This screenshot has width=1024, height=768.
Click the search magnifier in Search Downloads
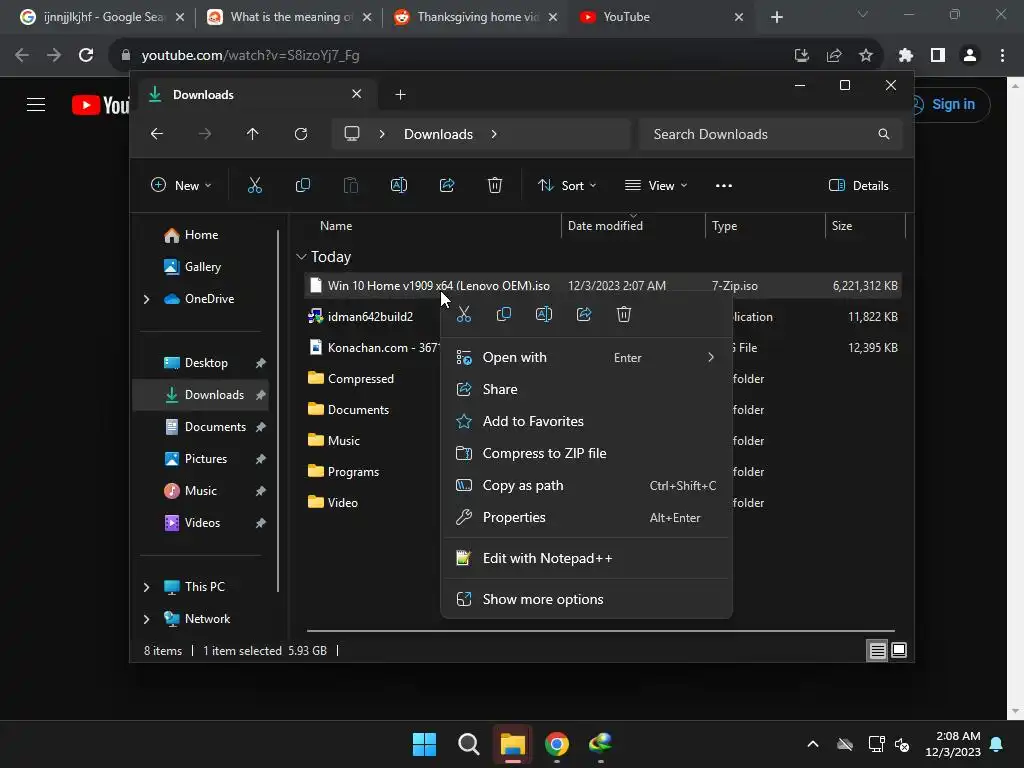pyautogui.click(x=884, y=134)
